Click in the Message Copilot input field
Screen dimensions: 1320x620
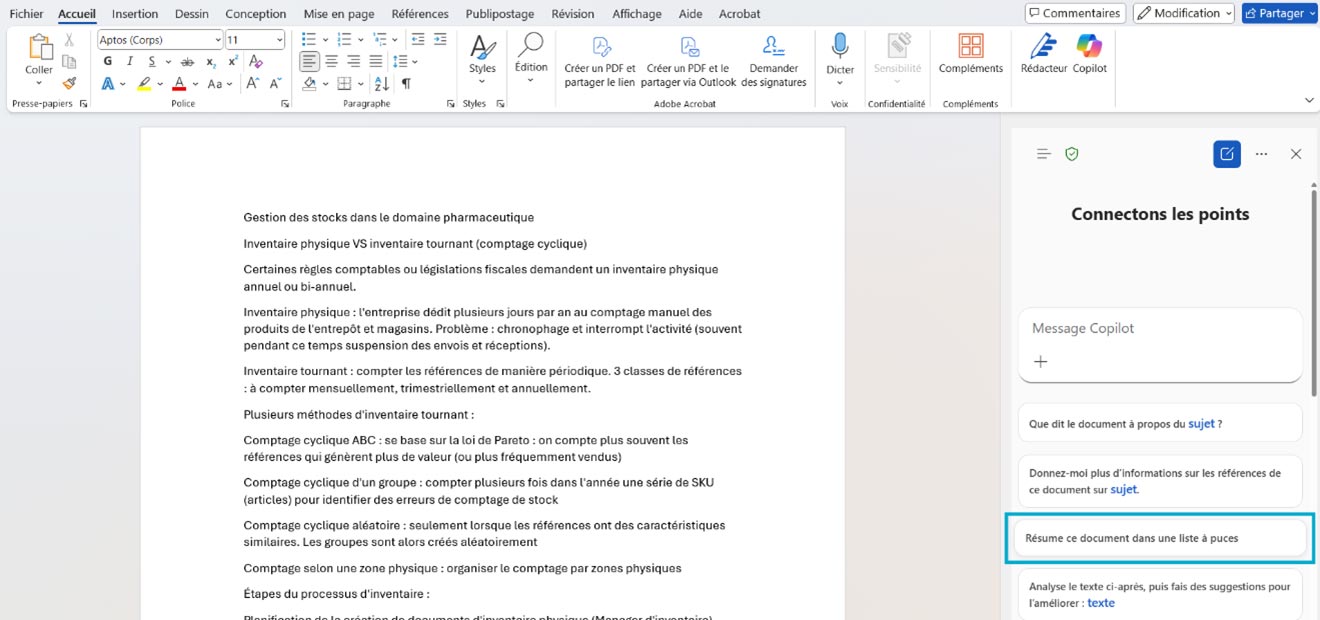pos(1159,328)
